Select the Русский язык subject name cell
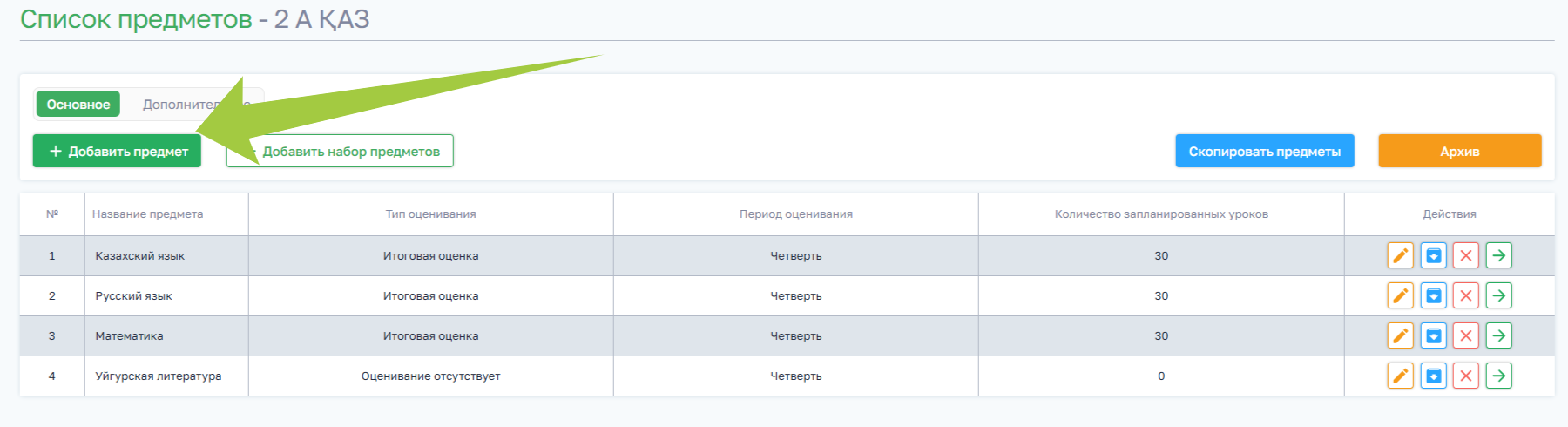 [134, 296]
